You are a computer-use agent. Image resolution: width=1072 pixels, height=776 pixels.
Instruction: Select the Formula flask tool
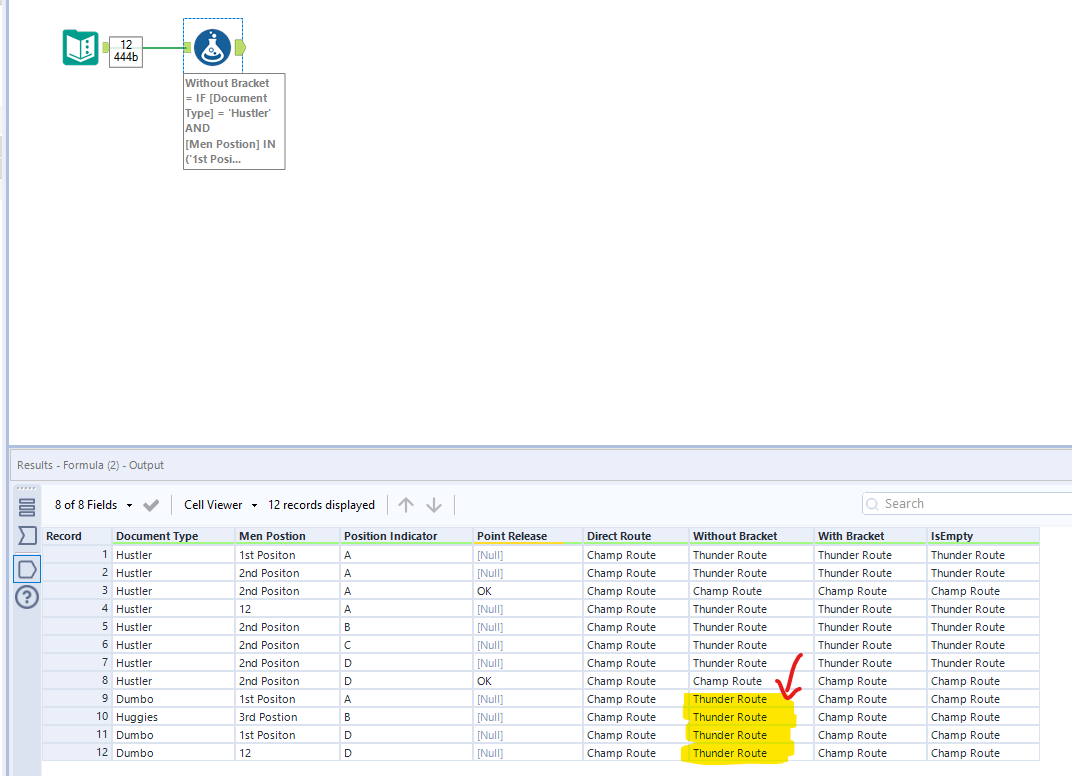(x=212, y=47)
